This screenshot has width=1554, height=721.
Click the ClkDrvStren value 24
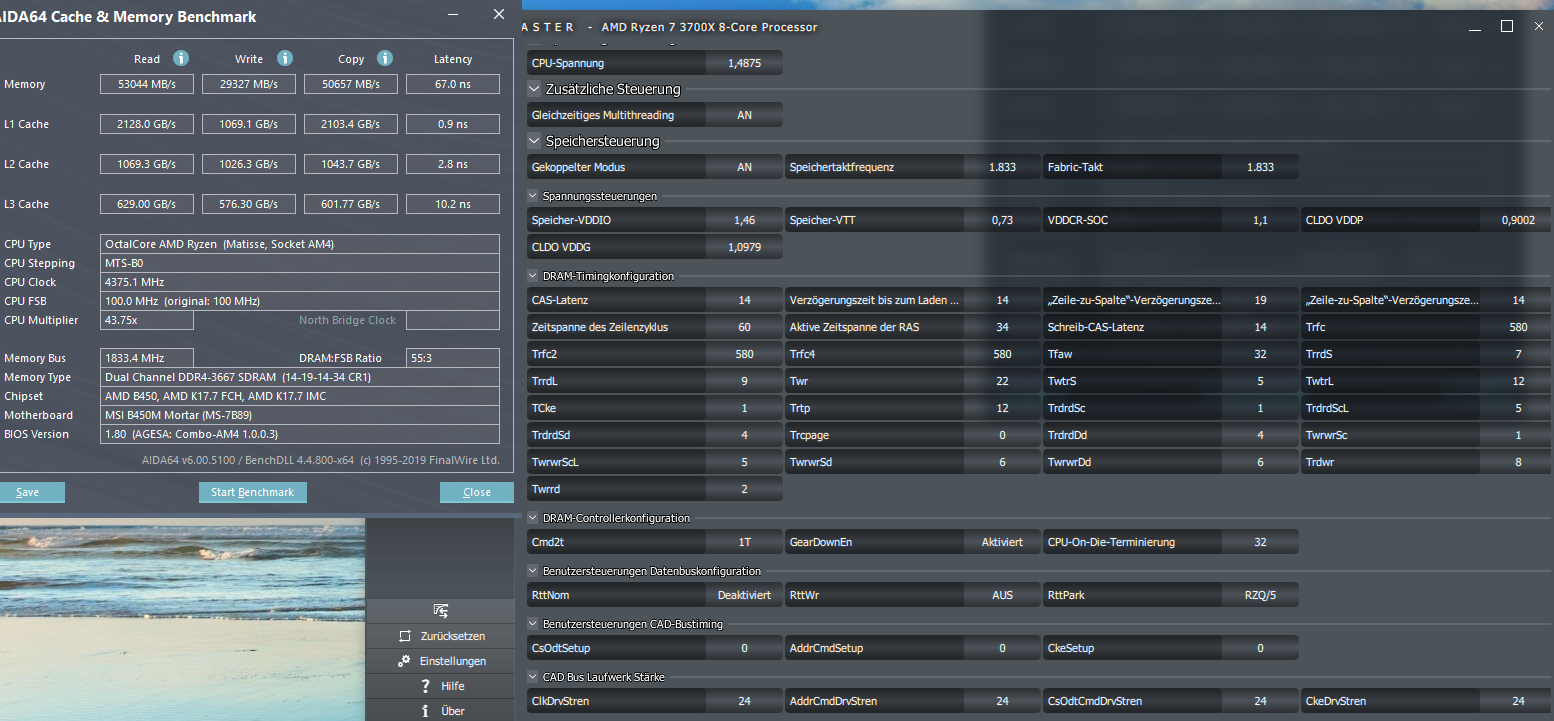pyautogui.click(x=744, y=701)
